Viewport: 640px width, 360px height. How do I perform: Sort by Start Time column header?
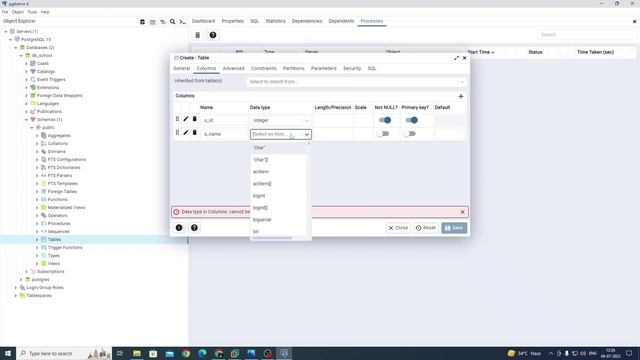click(x=481, y=52)
